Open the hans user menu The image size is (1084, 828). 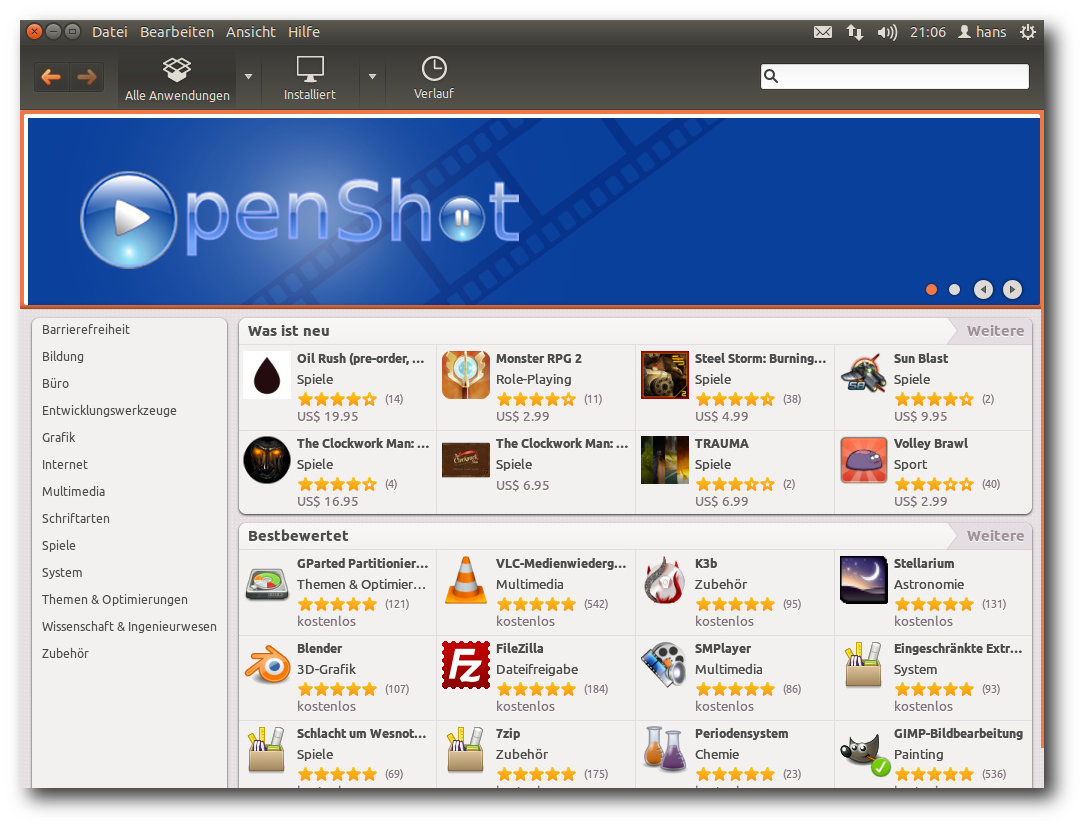[982, 32]
